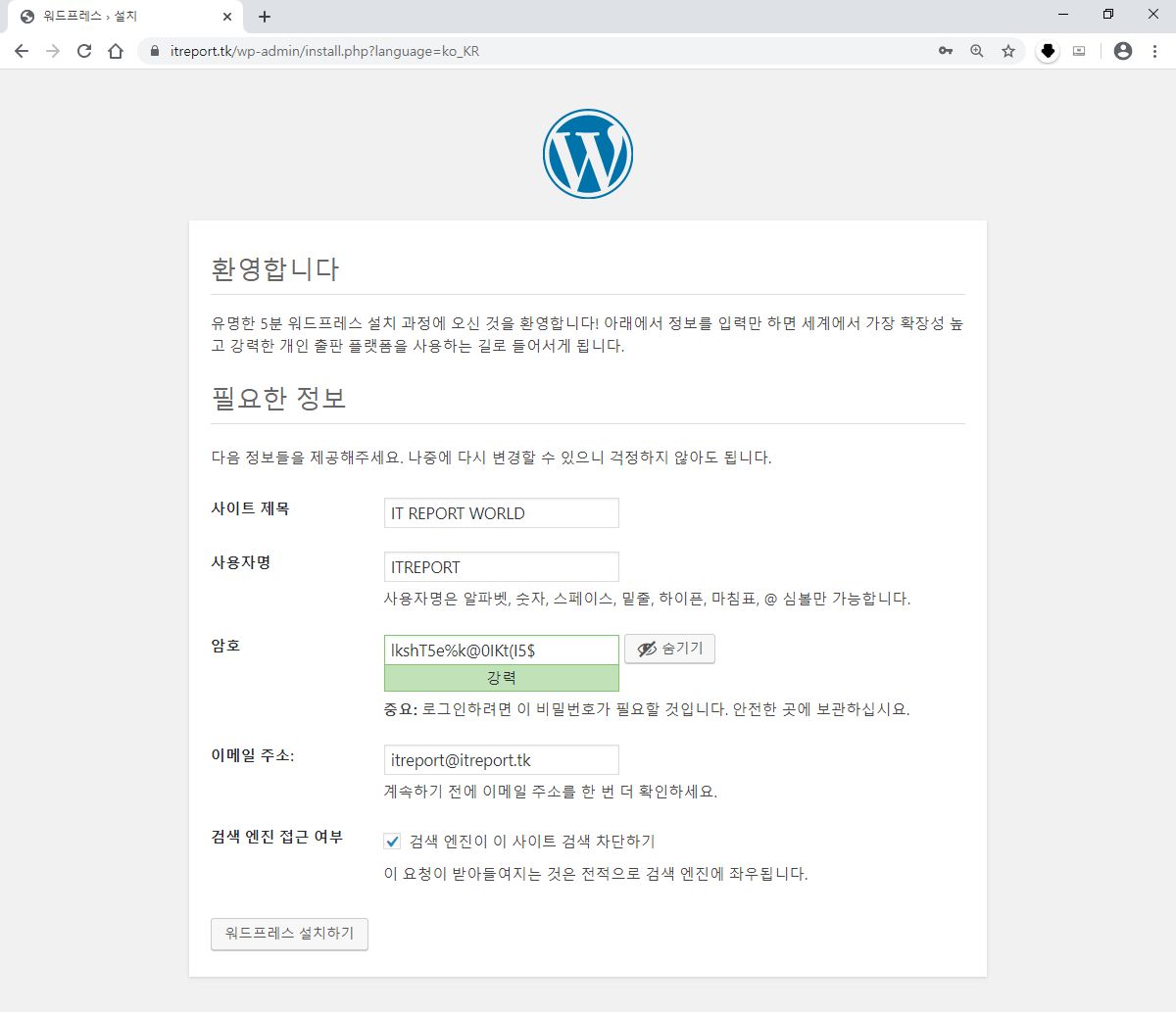
Task: Focus the 이메일 주소 input field
Action: (x=502, y=759)
